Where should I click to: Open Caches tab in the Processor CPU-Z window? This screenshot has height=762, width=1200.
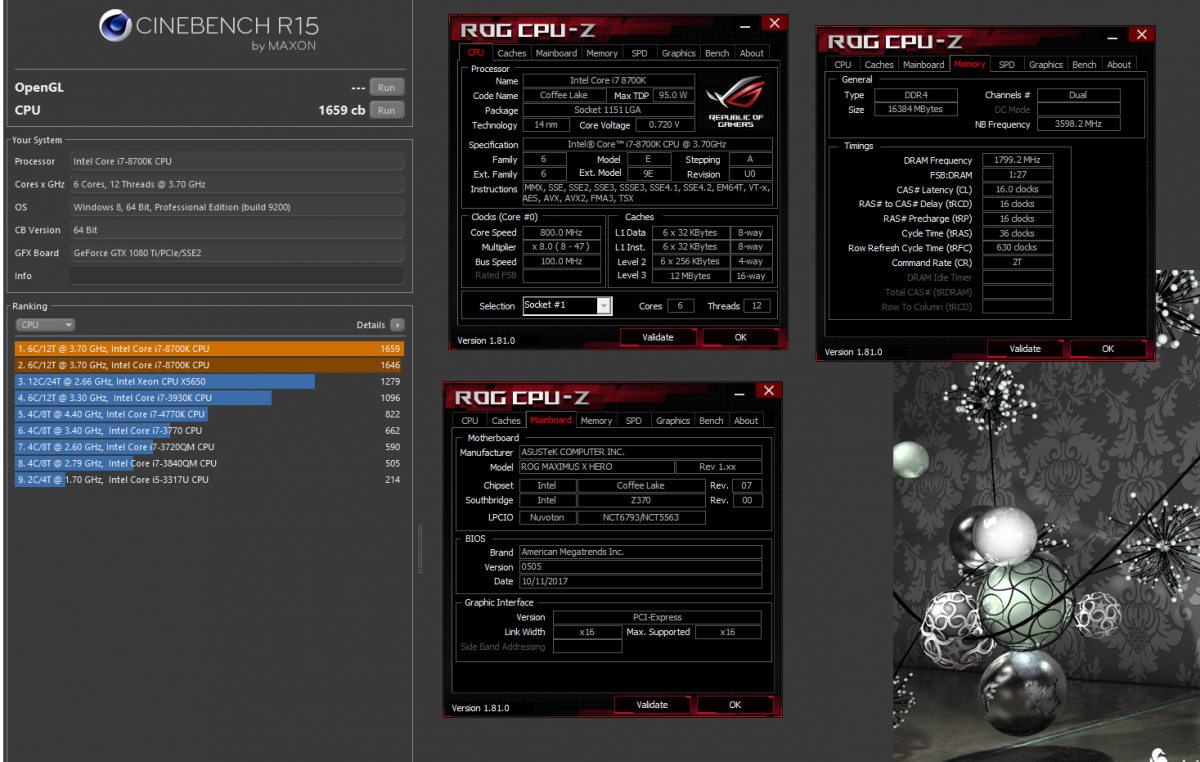click(512, 53)
